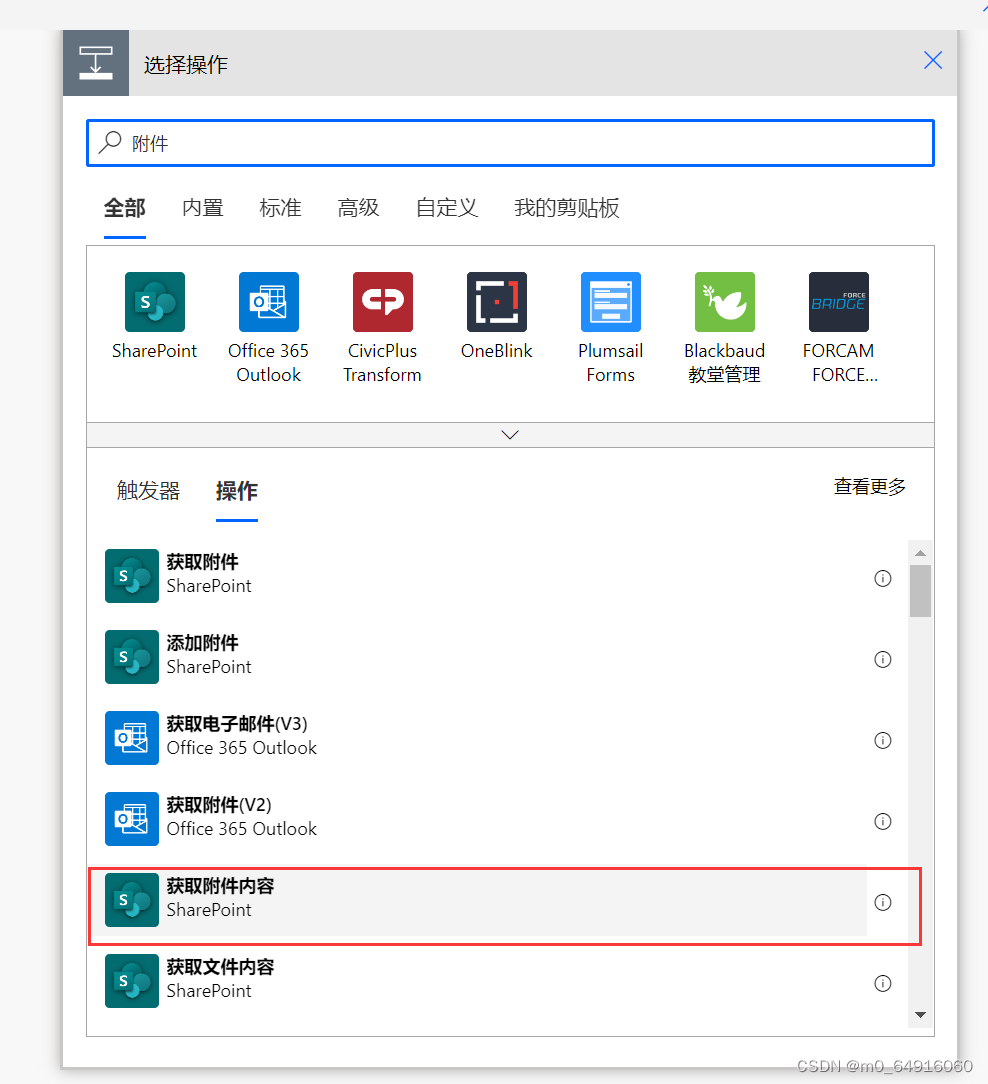Click SharePoint icon of 获取文件内容 row
The image size is (988, 1084).
click(x=132, y=980)
